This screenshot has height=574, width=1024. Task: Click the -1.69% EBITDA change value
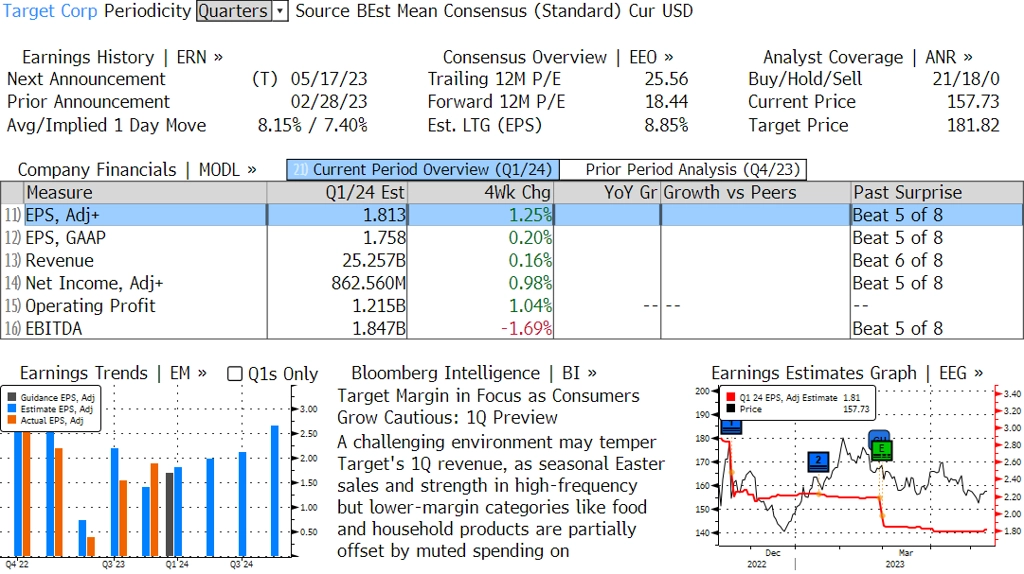[526, 328]
